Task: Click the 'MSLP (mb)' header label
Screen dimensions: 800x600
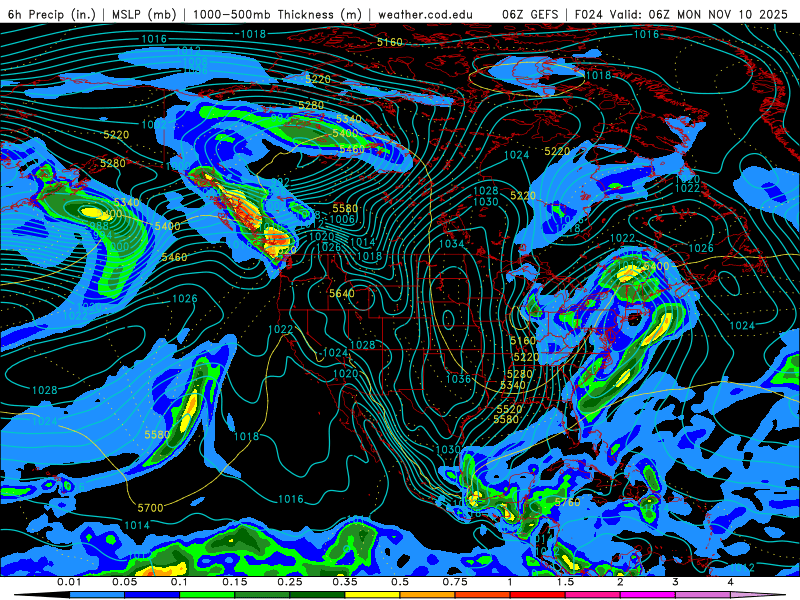Action: [144, 14]
